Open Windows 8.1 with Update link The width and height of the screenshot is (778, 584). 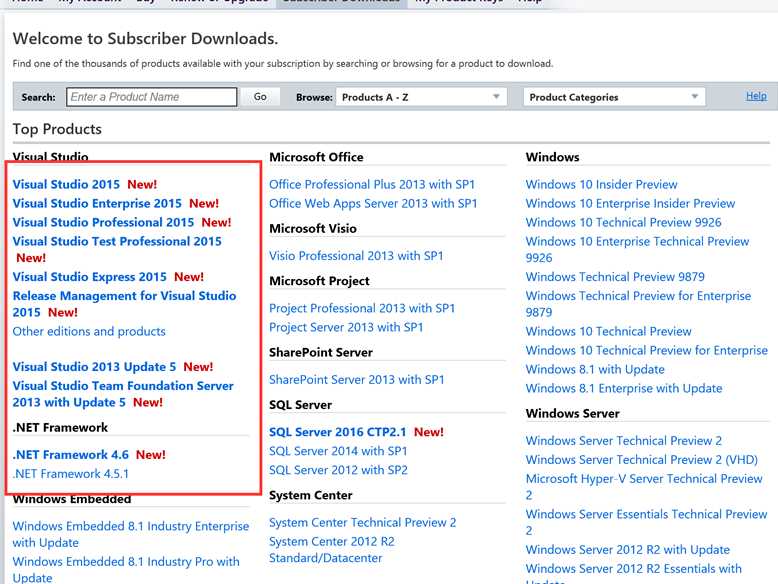(x=595, y=370)
